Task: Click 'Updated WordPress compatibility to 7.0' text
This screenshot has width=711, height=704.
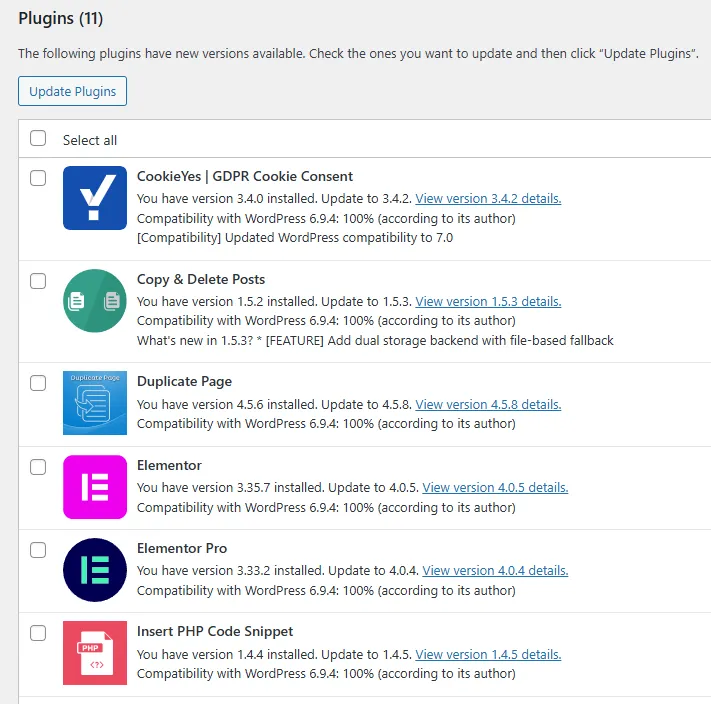Action: pyautogui.click(x=339, y=238)
